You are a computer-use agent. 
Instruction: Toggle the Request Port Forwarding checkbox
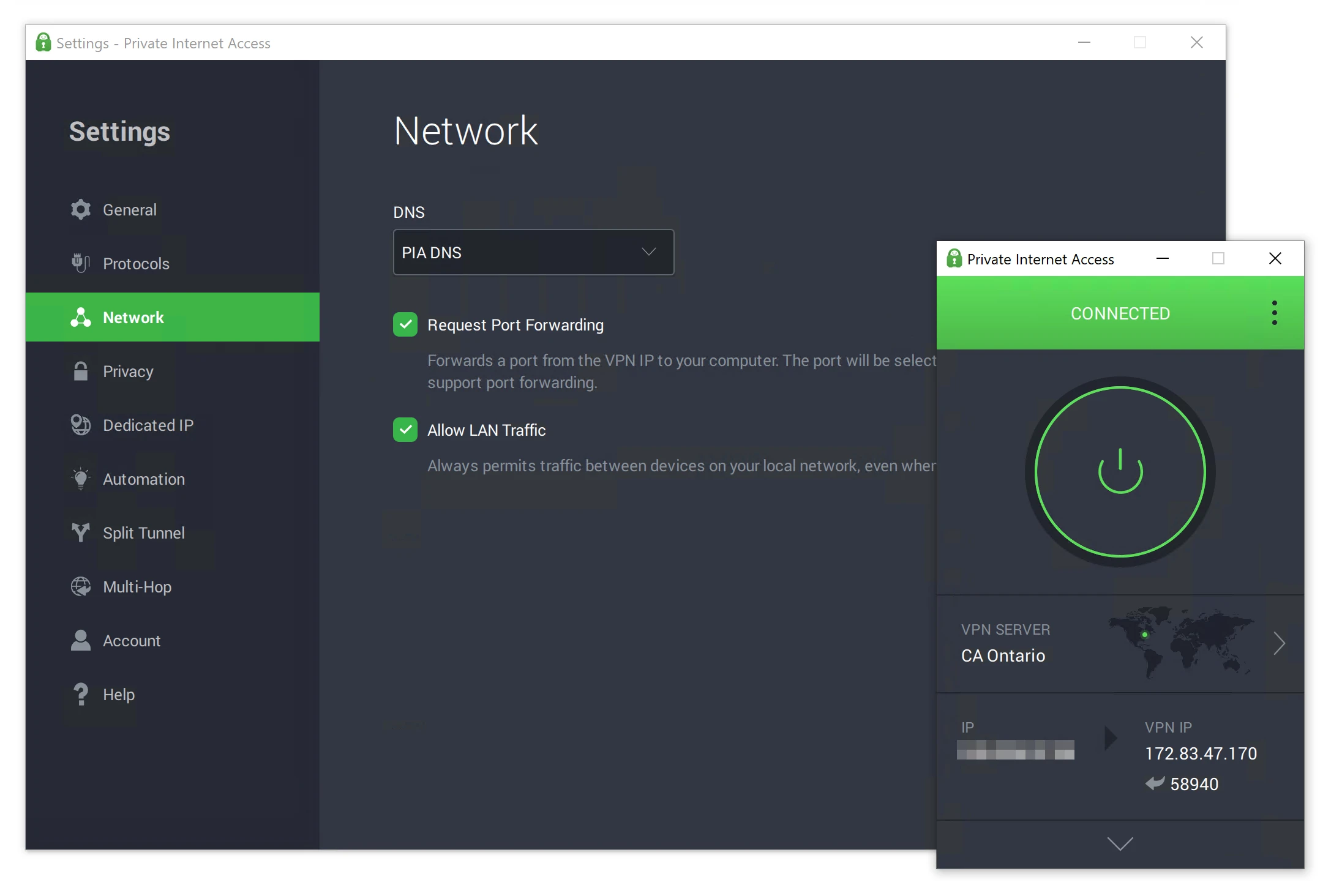[404, 324]
